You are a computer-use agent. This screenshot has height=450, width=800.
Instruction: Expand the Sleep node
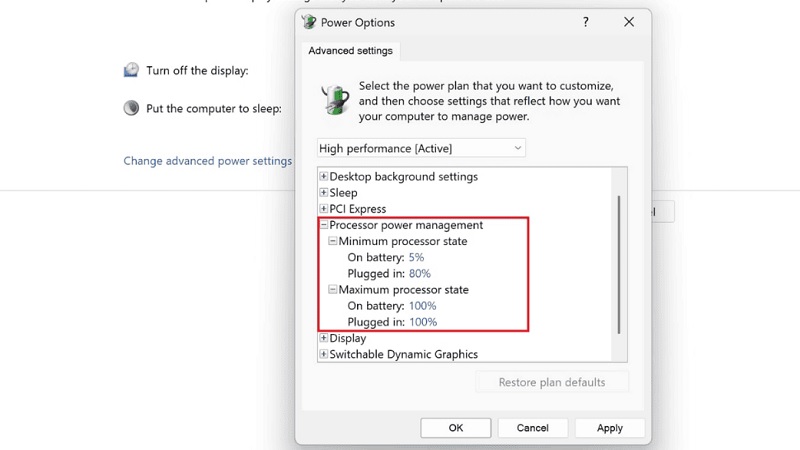(x=323, y=192)
